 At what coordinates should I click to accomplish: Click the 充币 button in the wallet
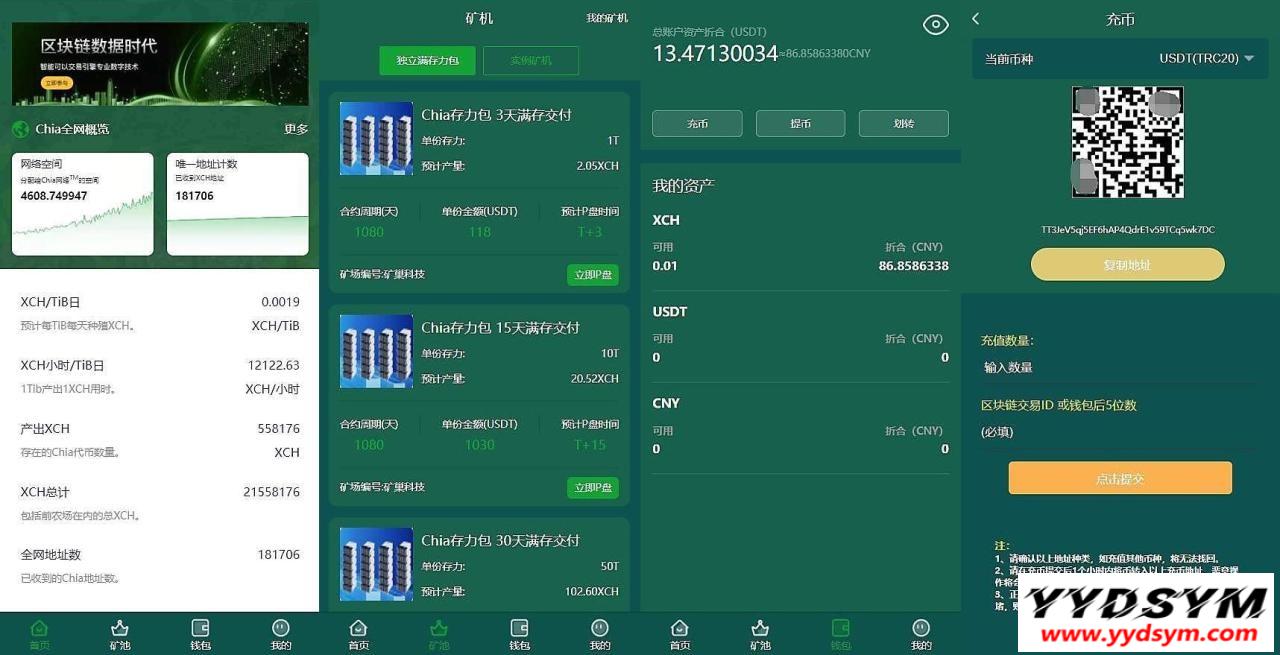697,123
